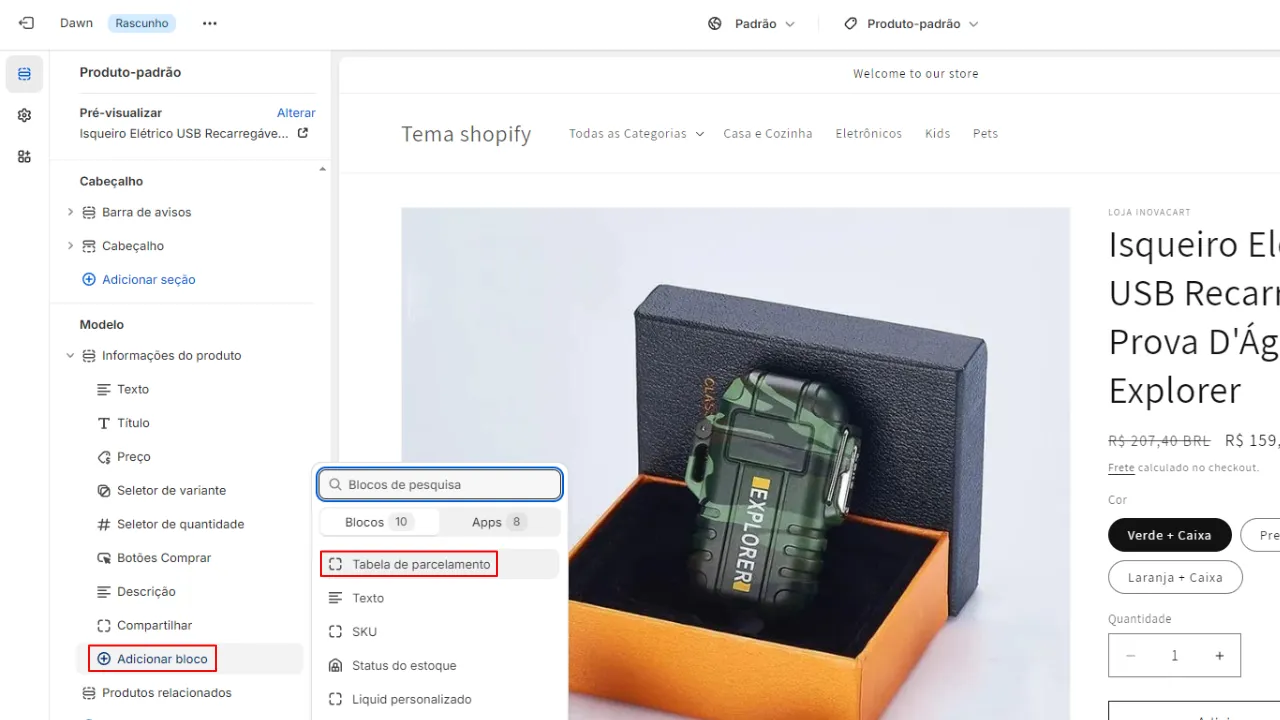
Task: Click the quantity value field
Action: [1175, 656]
